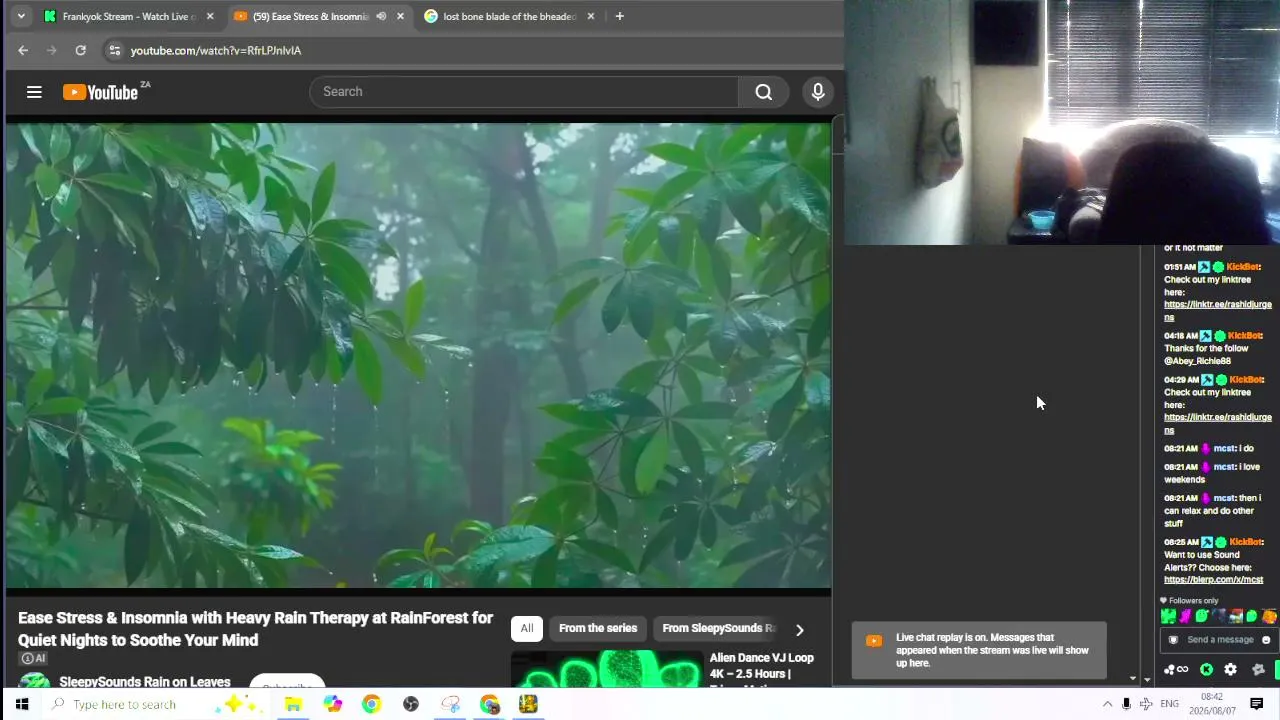Open Snipping Tool from taskbar
The image size is (1280, 720).
(x=450, y=704)
